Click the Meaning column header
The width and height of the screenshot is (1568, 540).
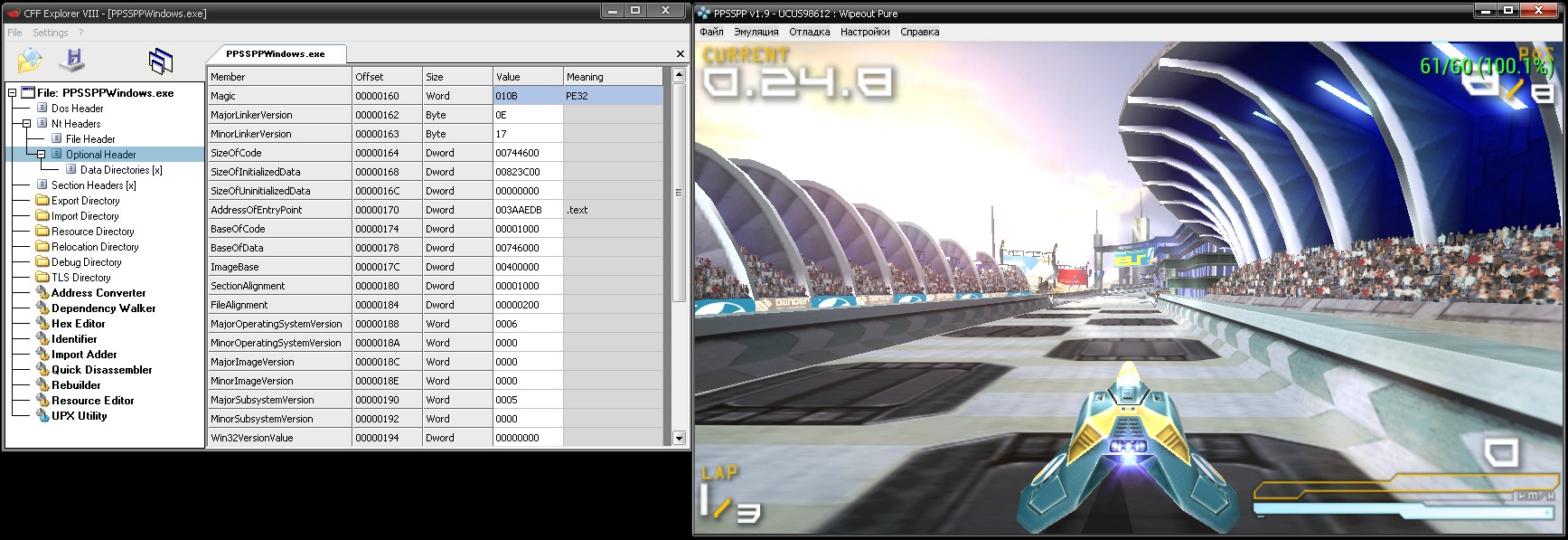613,77
